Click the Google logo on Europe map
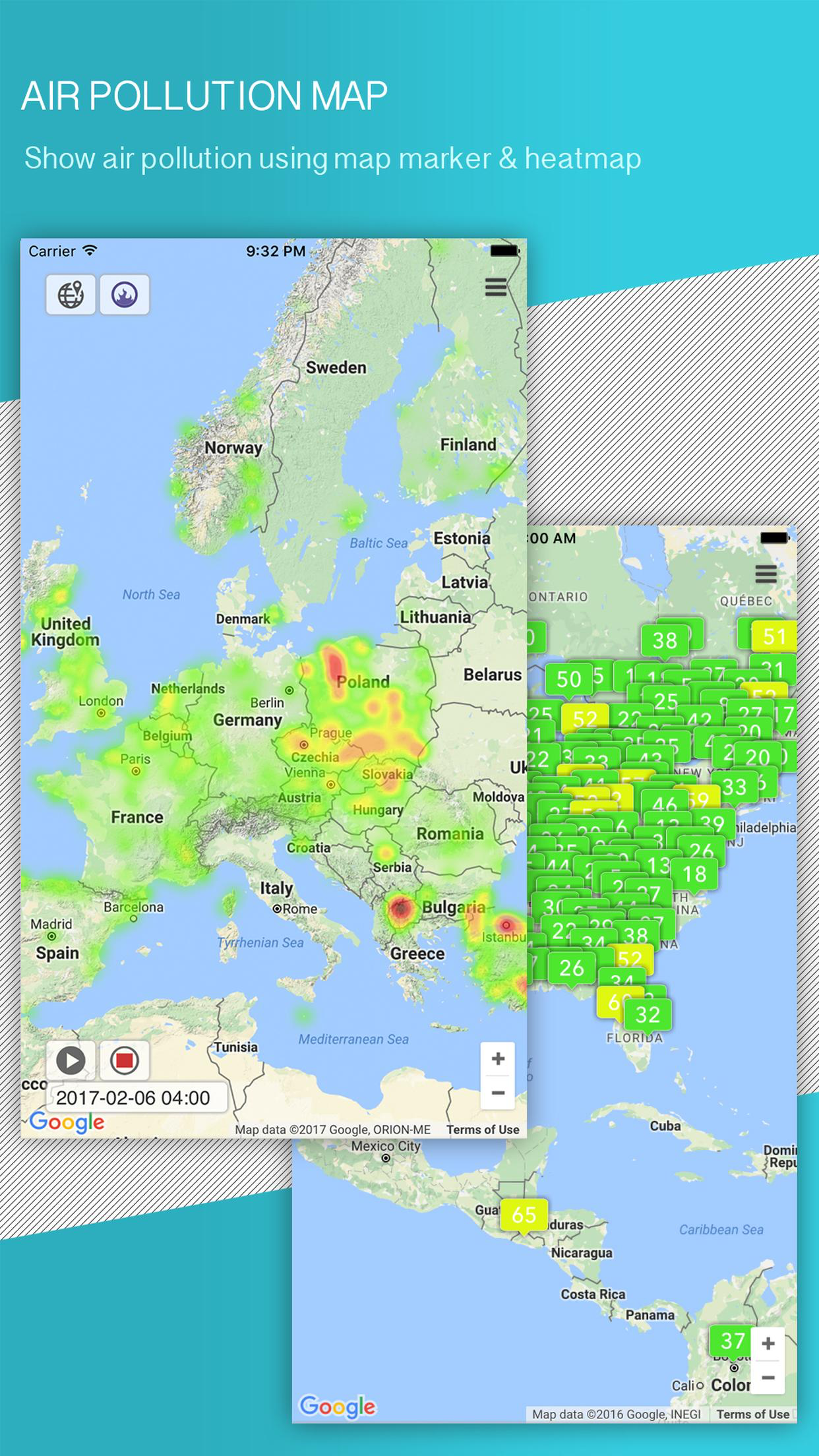The width and height of the screenshot is (819, 1456). click(x=67, y=1122)
